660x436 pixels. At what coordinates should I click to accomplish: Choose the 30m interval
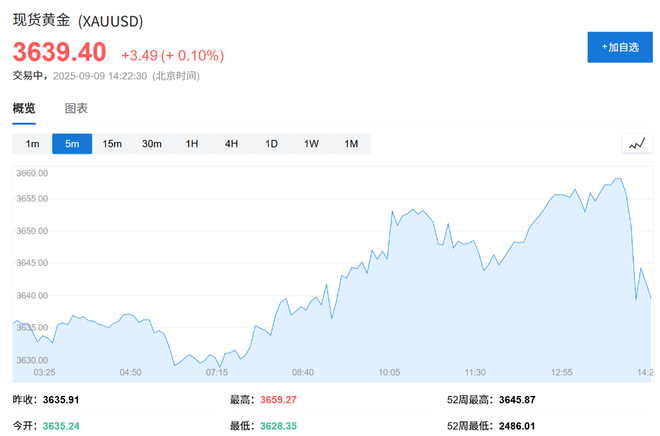(x=152, y=144)
